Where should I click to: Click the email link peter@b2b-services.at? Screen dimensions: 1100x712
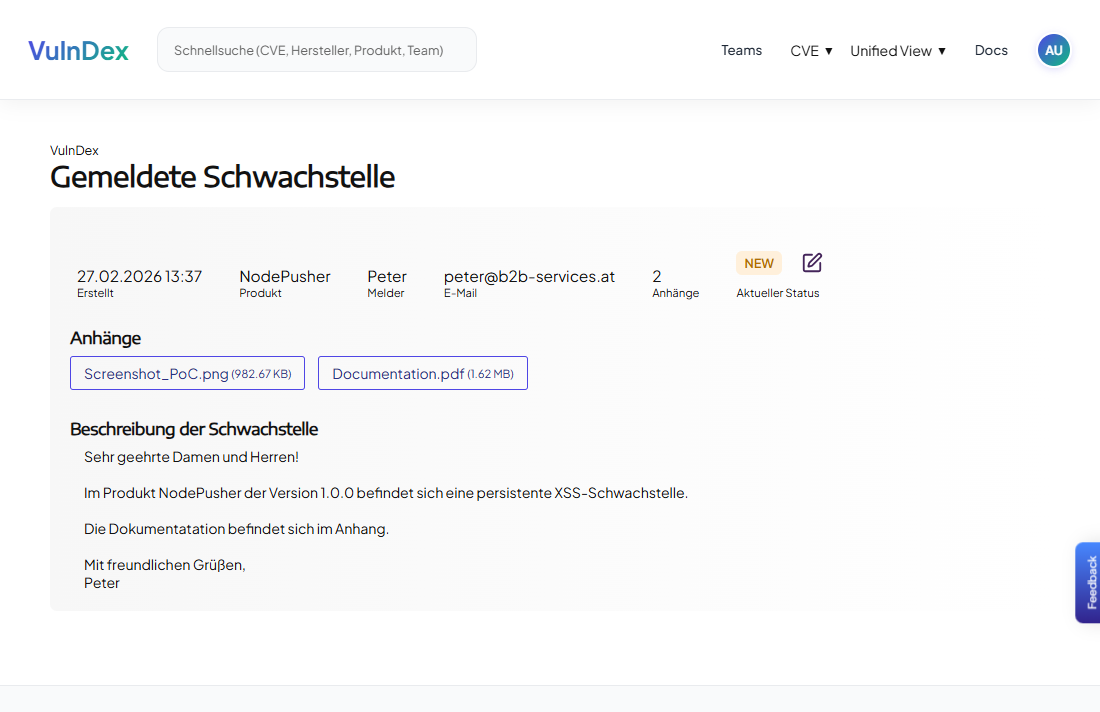click(529, 276)
